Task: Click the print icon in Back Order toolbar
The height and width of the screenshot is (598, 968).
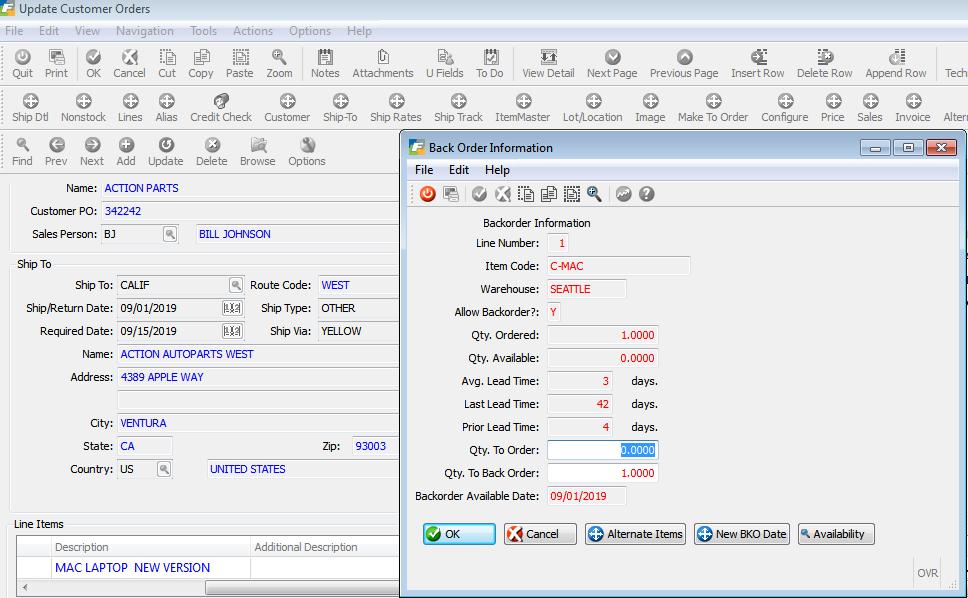Action: [x=451, y=194]
